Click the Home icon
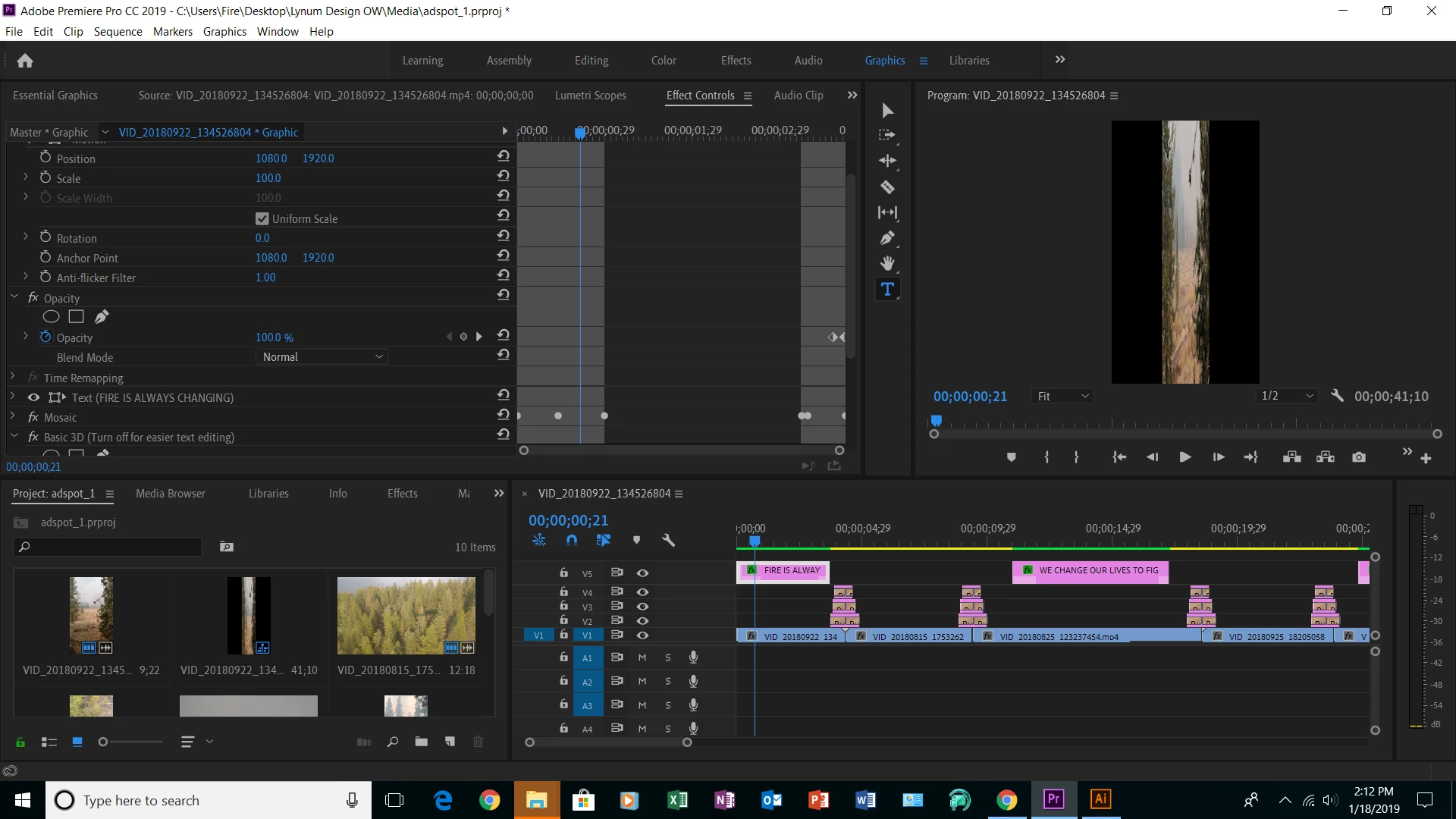 click(25, 61)
